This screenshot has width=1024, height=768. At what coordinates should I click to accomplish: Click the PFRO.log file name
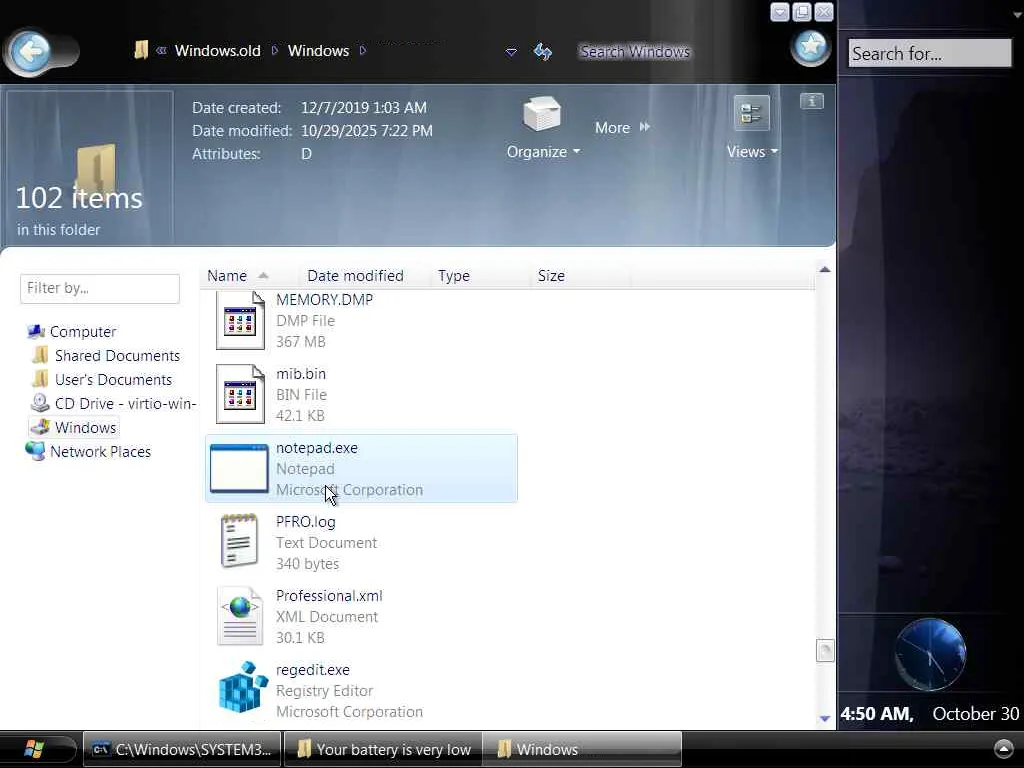click(306, 522)
